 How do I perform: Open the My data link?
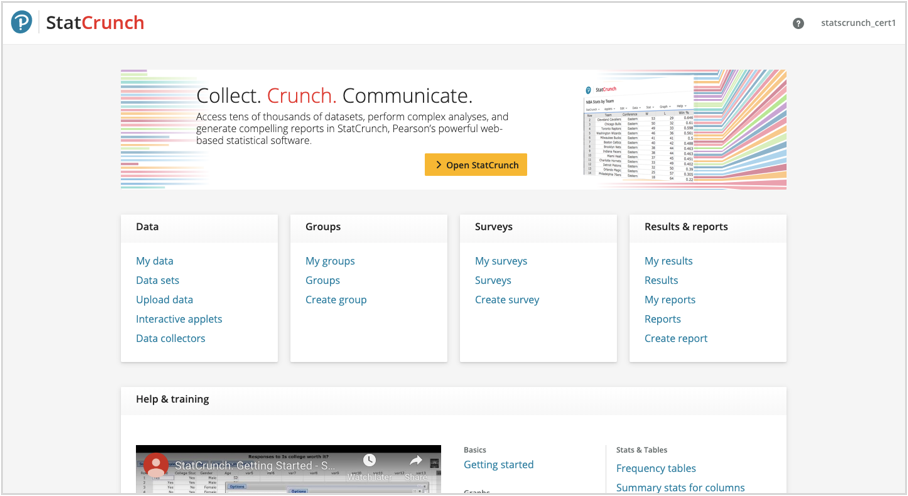154,261
